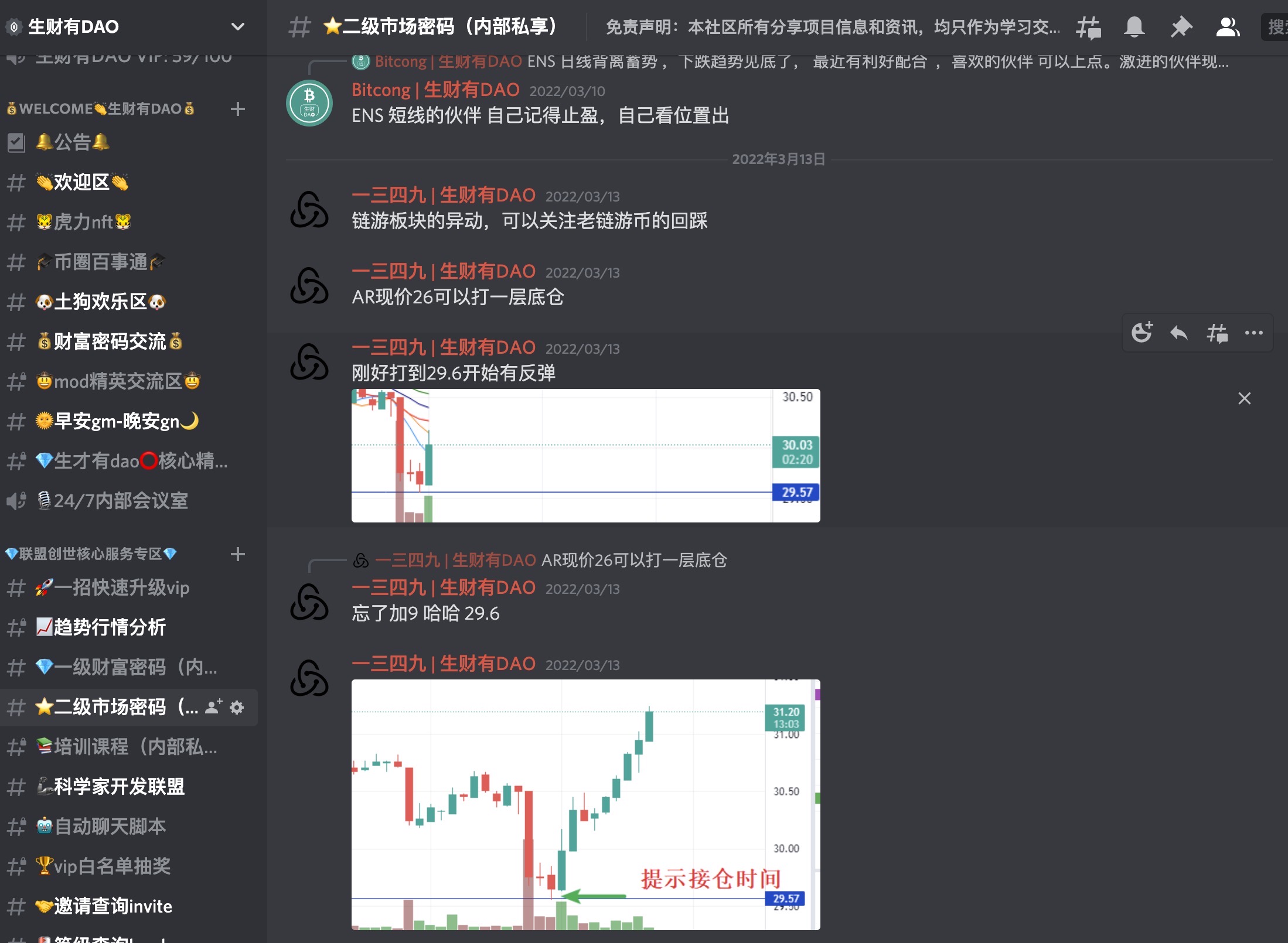Expand the 生财有DAO server dropdown menu
1288x943 pixels.
click(x=237, y=26)
